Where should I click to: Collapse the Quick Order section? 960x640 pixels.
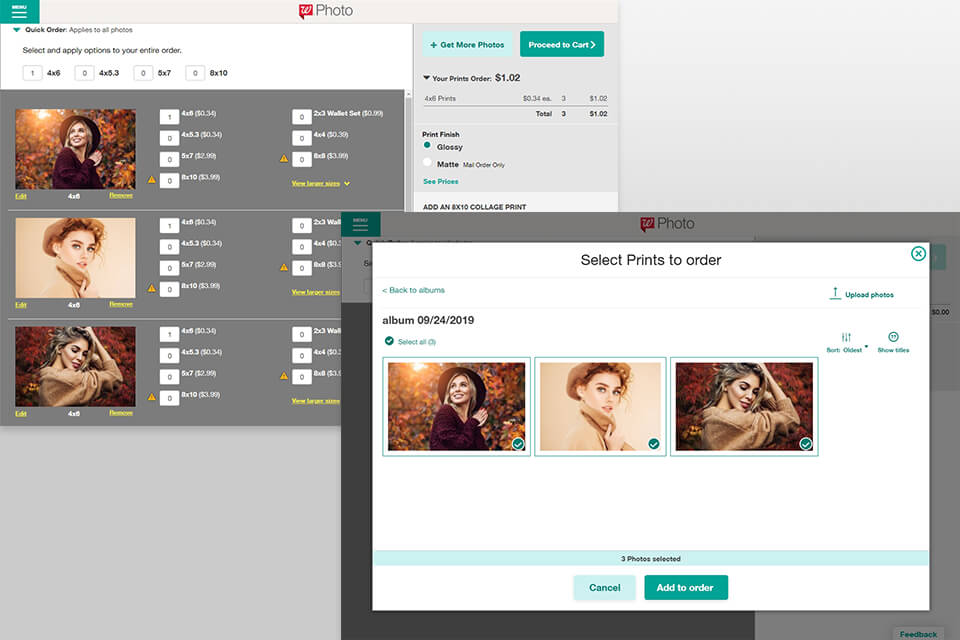click(16, 30)
